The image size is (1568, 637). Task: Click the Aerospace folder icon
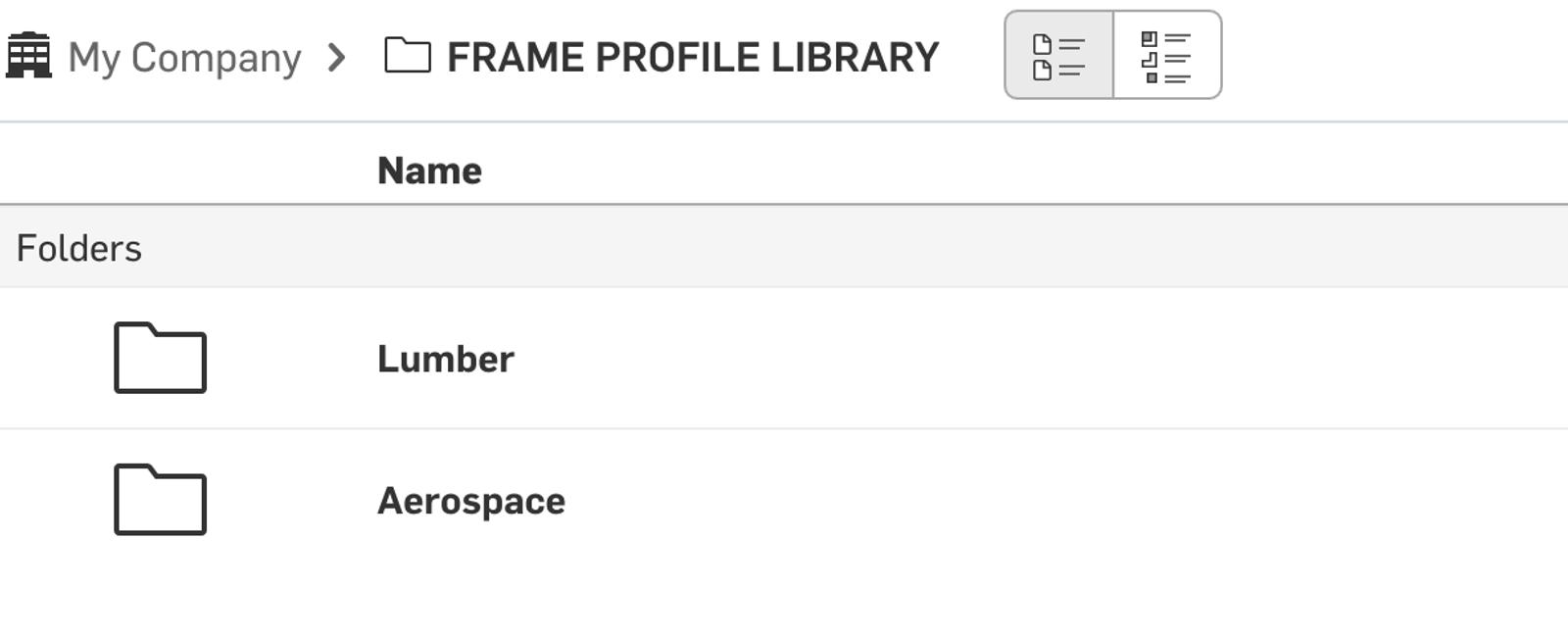[160, 500]
